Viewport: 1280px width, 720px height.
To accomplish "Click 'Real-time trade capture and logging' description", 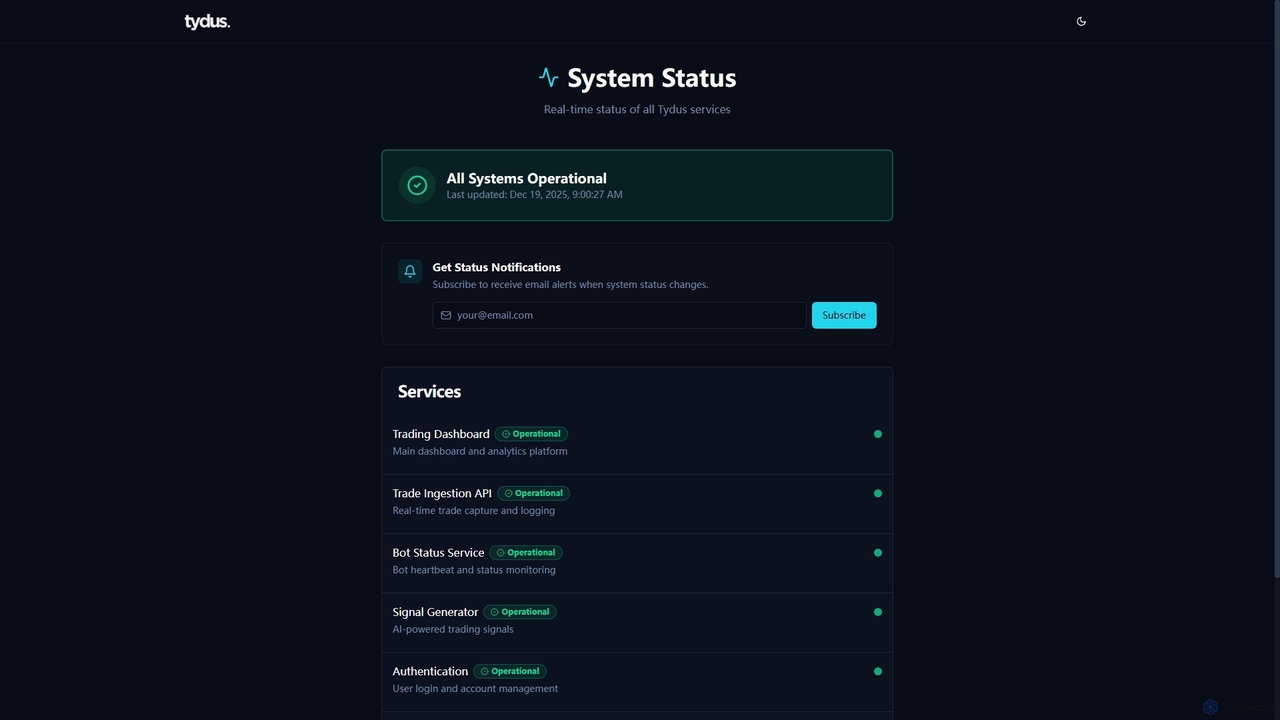I will click(x=473, y=510).
